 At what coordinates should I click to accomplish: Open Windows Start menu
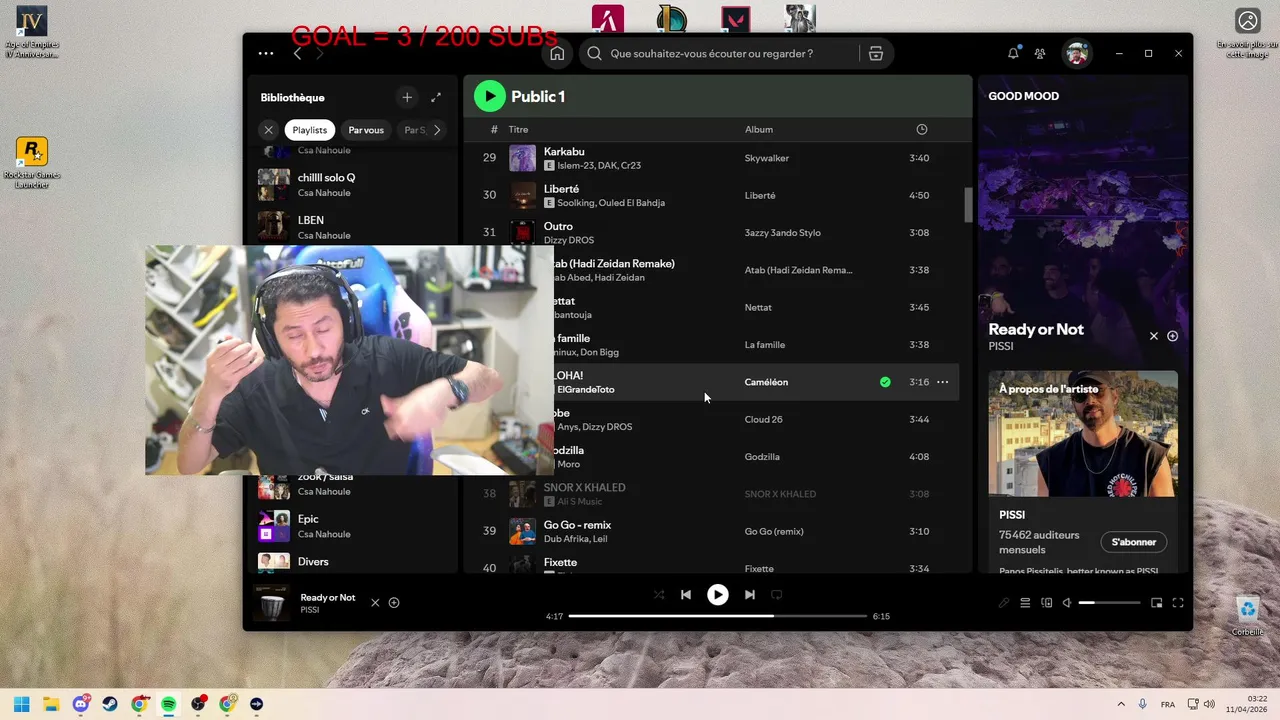22,704
